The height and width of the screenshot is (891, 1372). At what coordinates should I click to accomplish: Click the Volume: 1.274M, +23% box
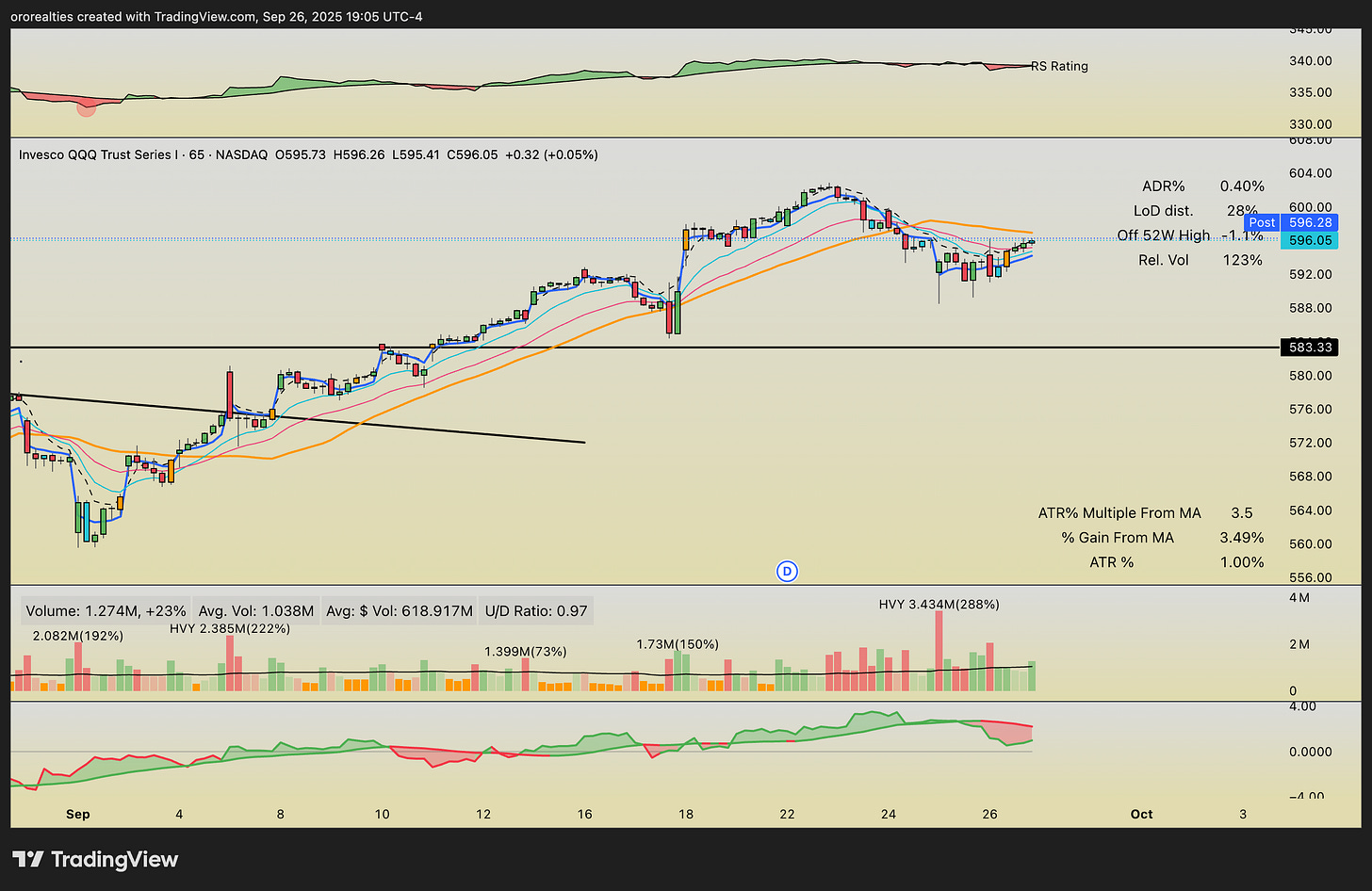point(106,611)
